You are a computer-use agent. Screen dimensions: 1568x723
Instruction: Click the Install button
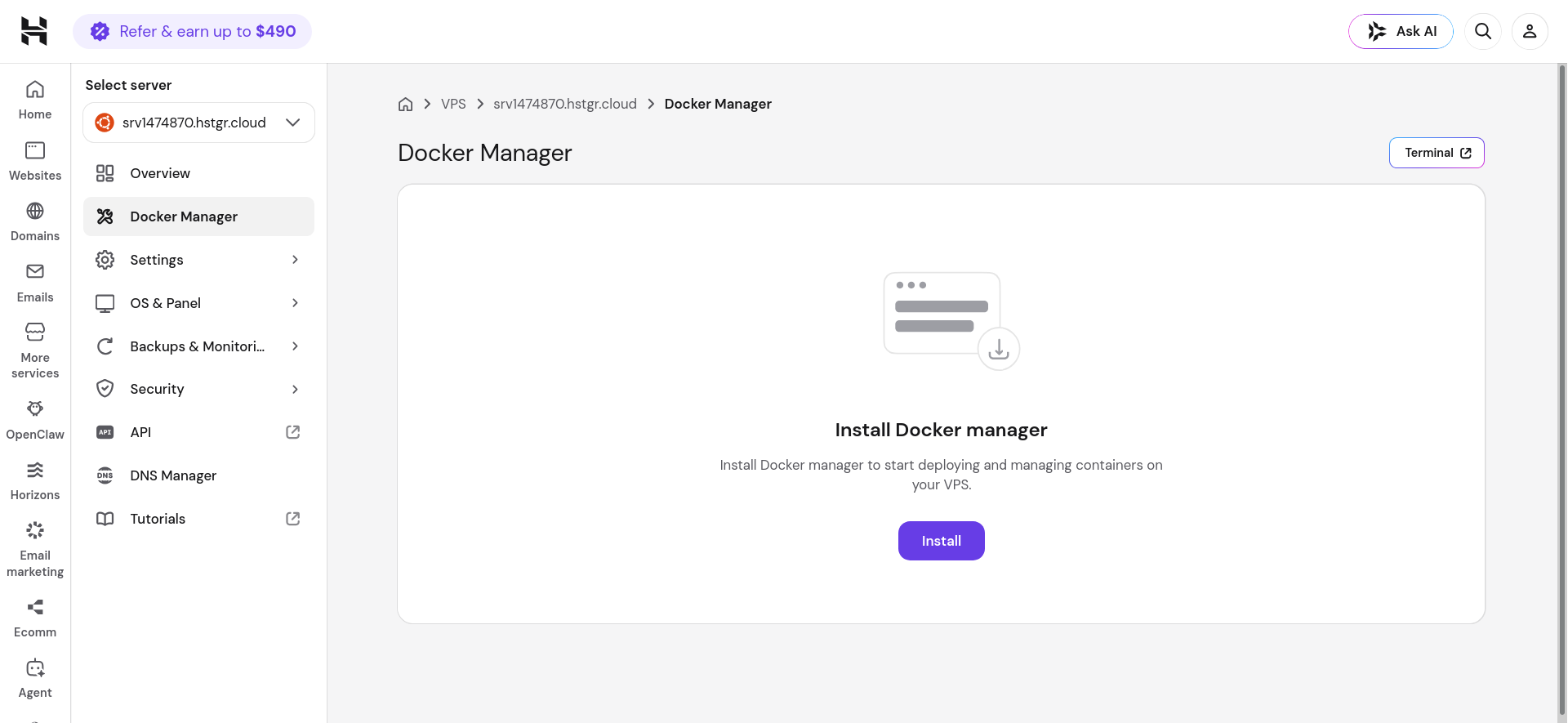tap(941, 541)
